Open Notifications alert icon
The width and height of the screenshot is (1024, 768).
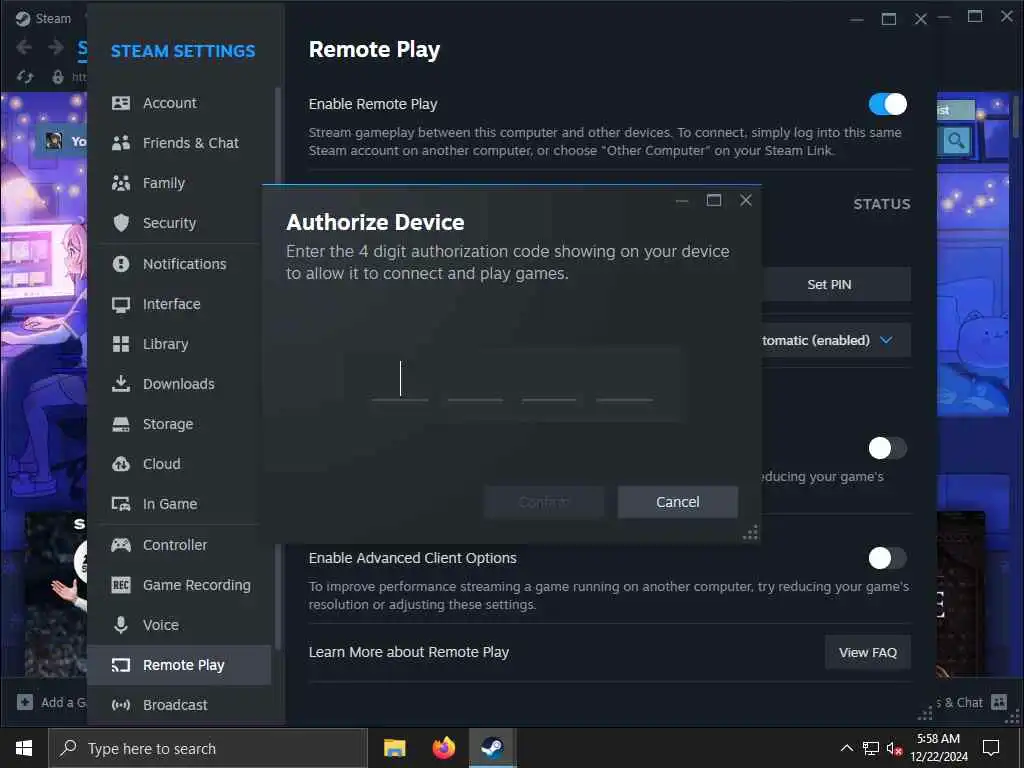121,264
